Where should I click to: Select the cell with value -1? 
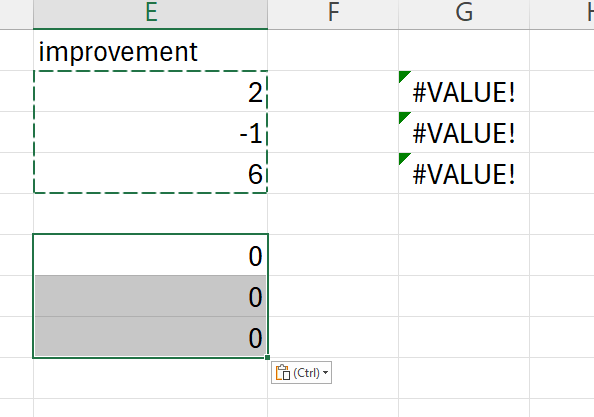pos(151,132)
